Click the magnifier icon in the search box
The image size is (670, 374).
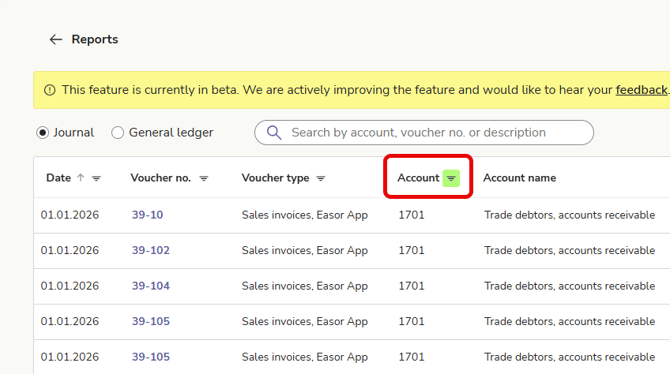(x=274, y=133)
